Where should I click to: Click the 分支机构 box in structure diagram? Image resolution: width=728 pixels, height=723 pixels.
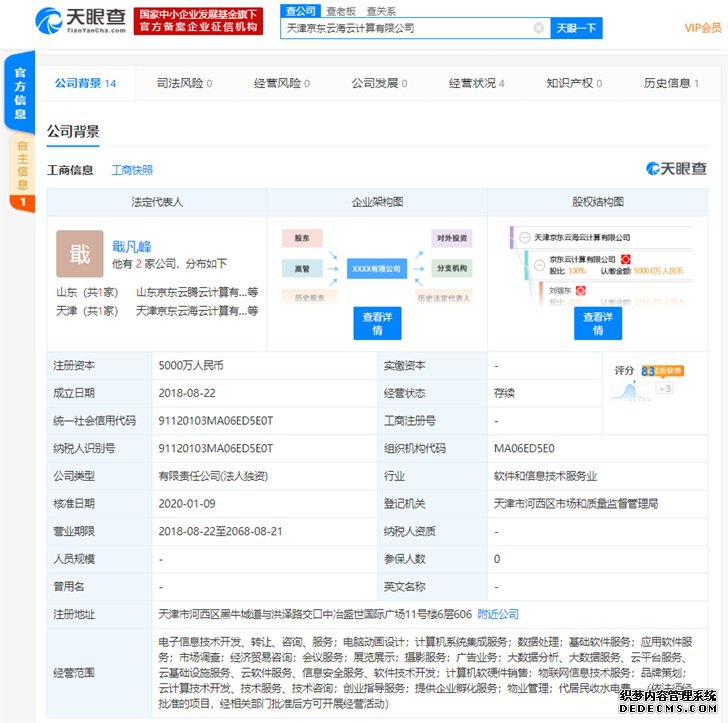click(451, 268)
